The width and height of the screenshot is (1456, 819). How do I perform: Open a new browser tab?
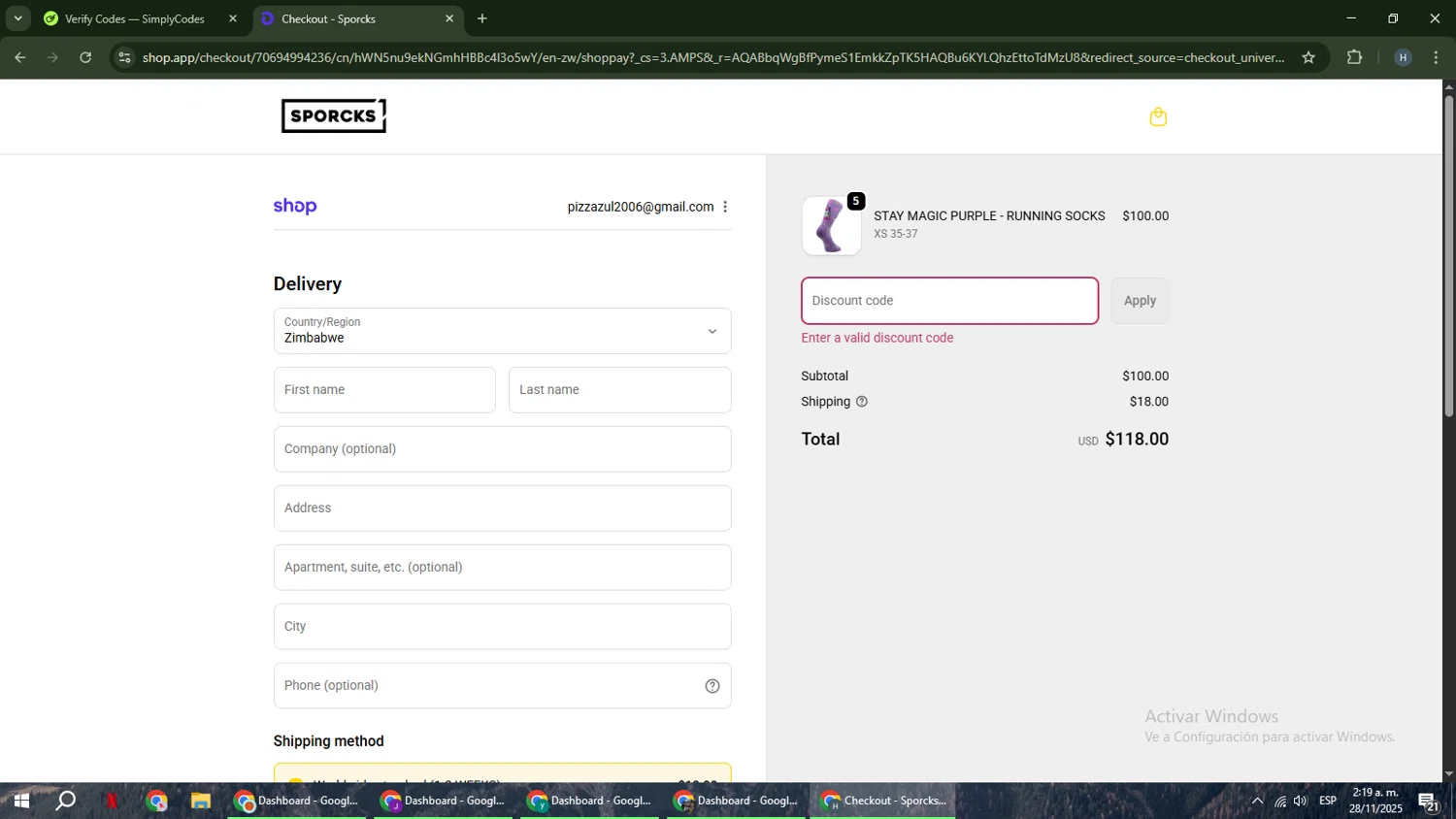coord(482,18)
